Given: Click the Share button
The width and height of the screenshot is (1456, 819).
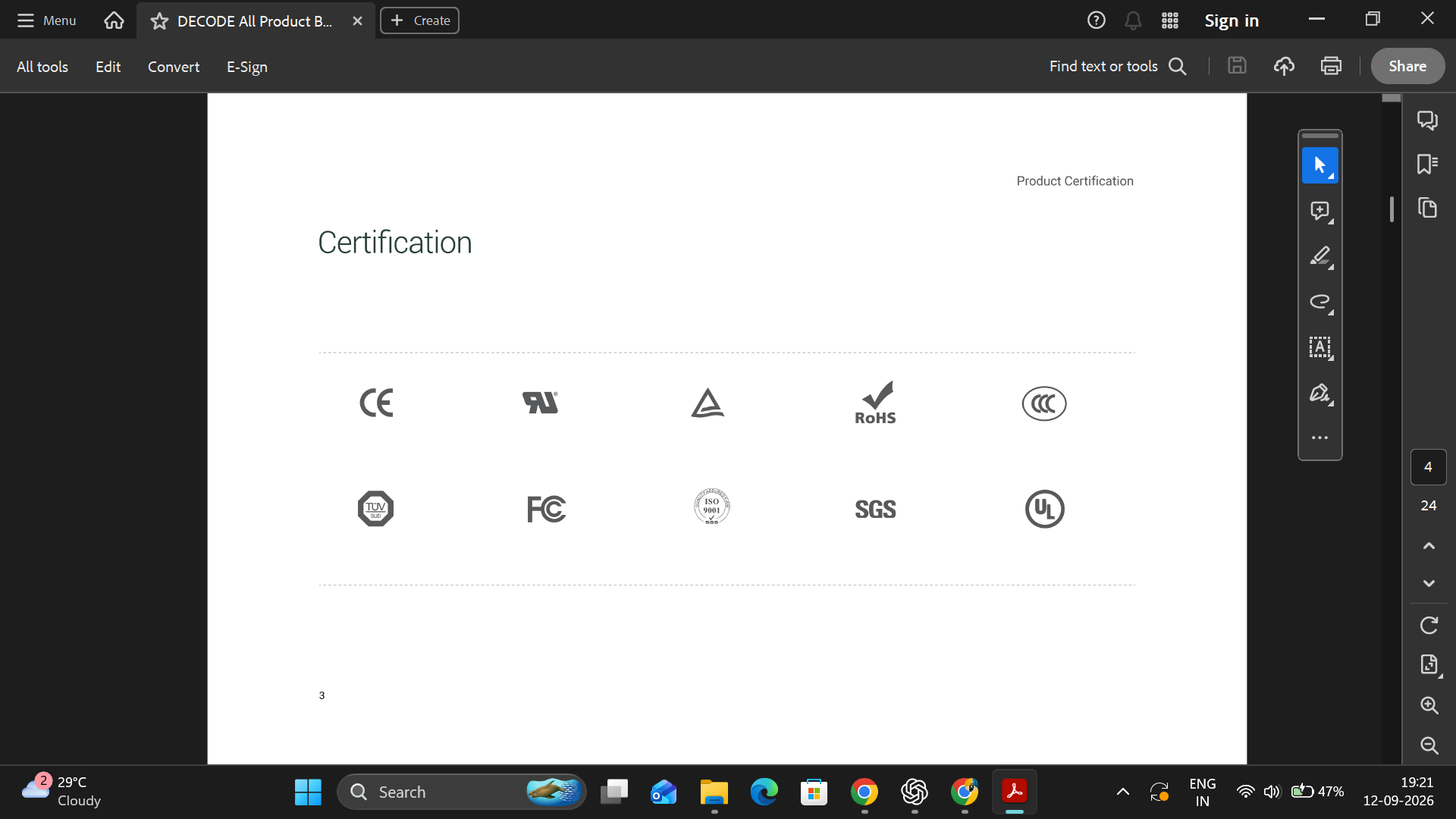Looking at the screenshot, I should 1407,66.
